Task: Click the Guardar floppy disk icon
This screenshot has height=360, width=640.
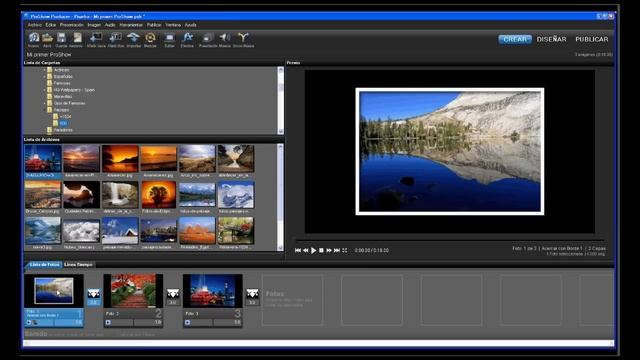Action: (x=62, y=38)
